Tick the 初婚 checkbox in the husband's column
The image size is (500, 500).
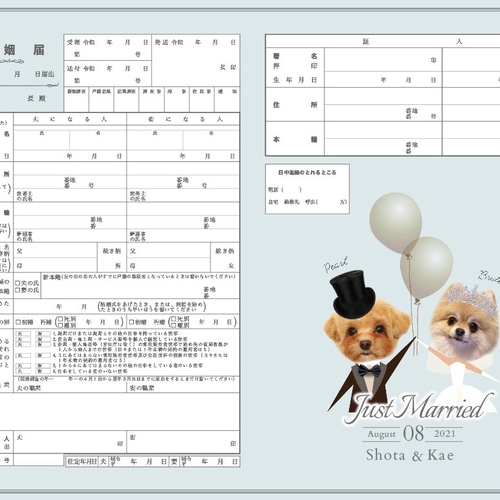19,322
